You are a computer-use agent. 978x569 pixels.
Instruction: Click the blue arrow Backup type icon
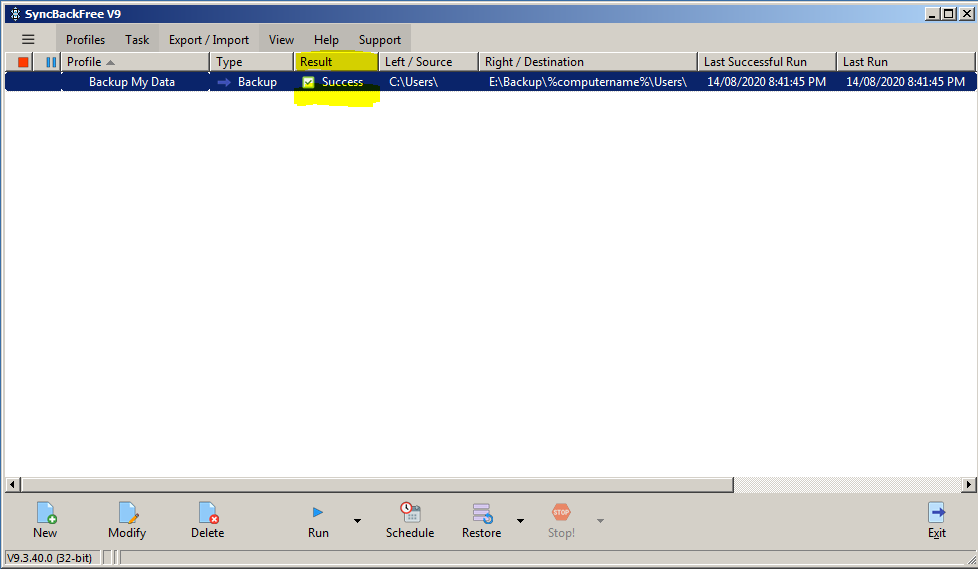tap(224, 82)
